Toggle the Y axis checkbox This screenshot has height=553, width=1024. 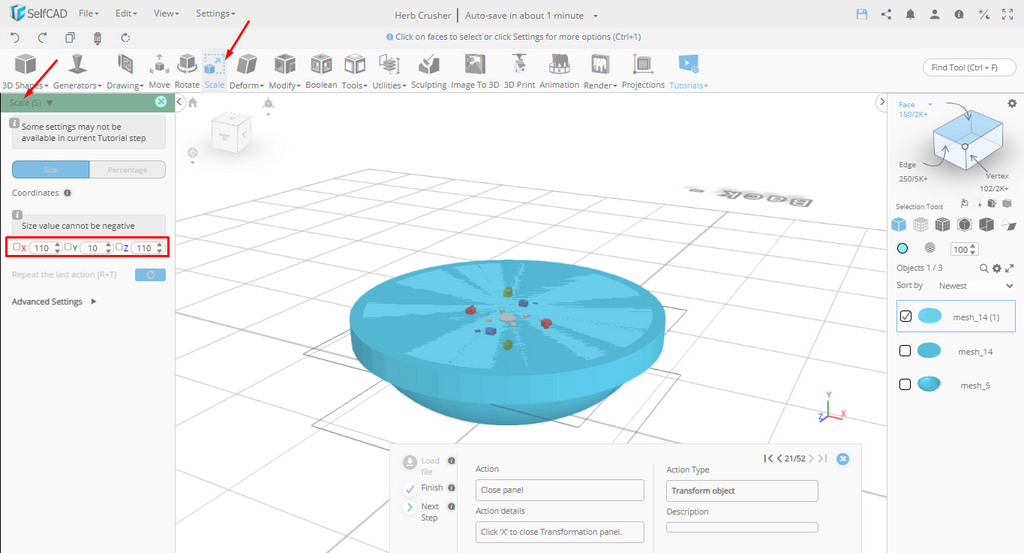pos(68,247)
